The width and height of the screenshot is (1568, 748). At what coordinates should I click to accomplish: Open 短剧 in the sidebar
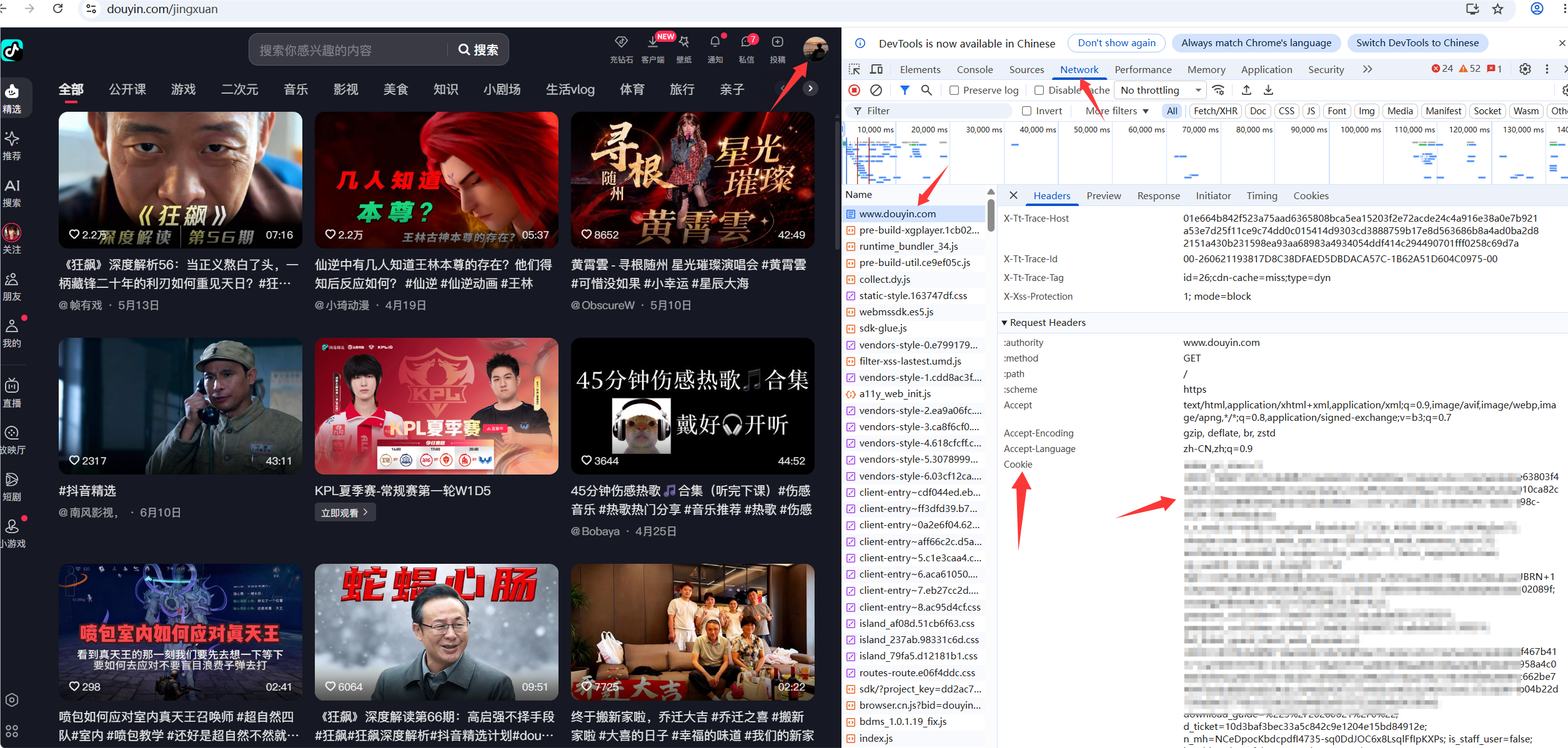12,486
